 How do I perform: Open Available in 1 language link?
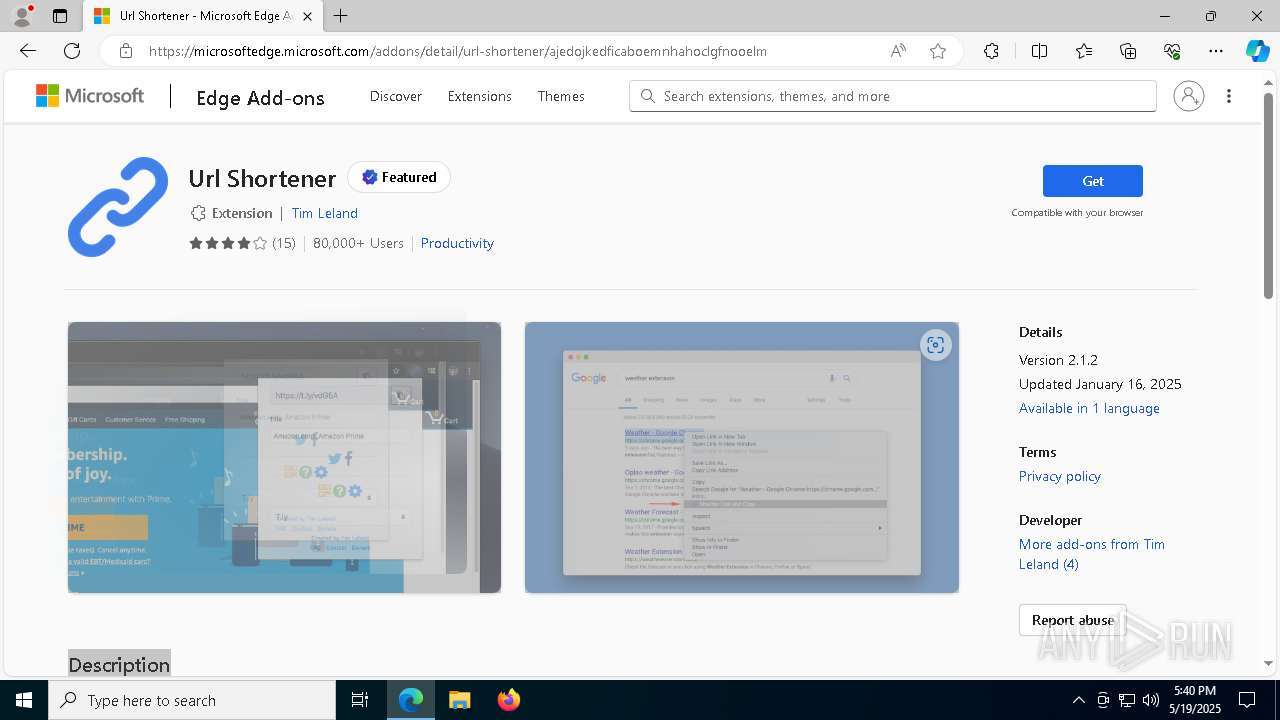click(1089, 408)
